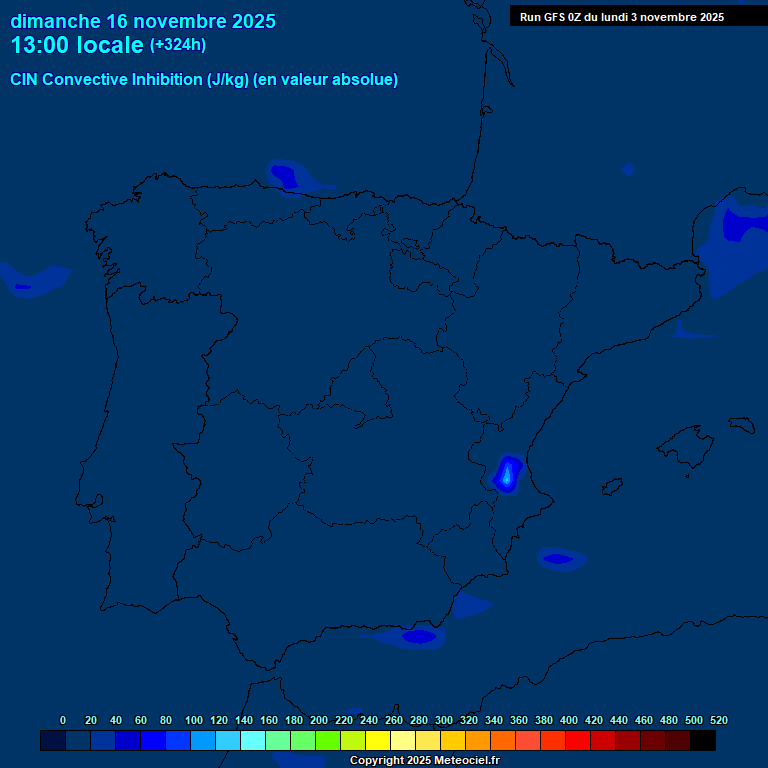The height and width of the screenshot is (768, 768).
Task: Click the CIN patch in the Atlantic west of Galicia
Action: click(24, 286)
